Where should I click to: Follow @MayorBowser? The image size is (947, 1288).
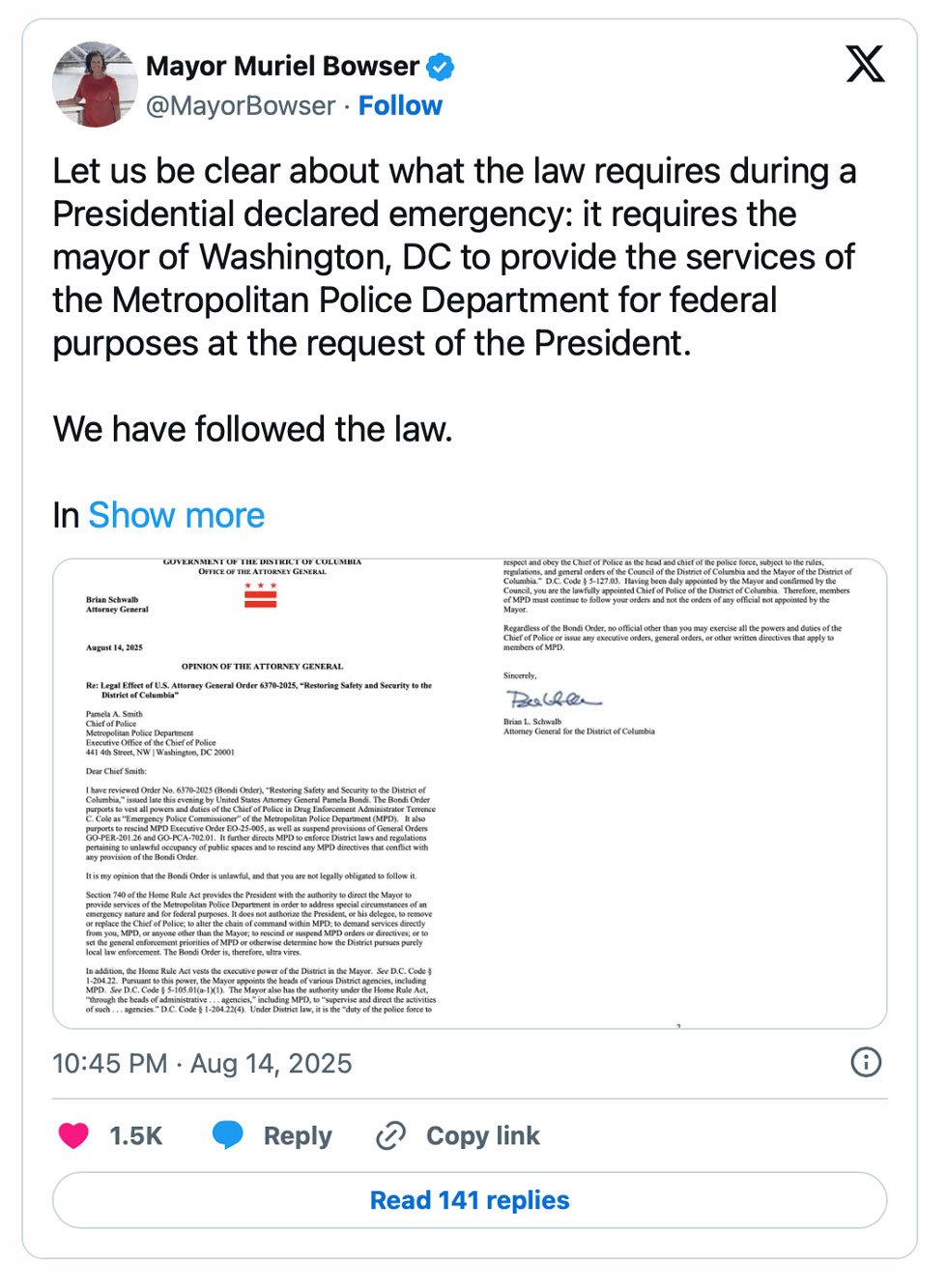tap(400, 105)
